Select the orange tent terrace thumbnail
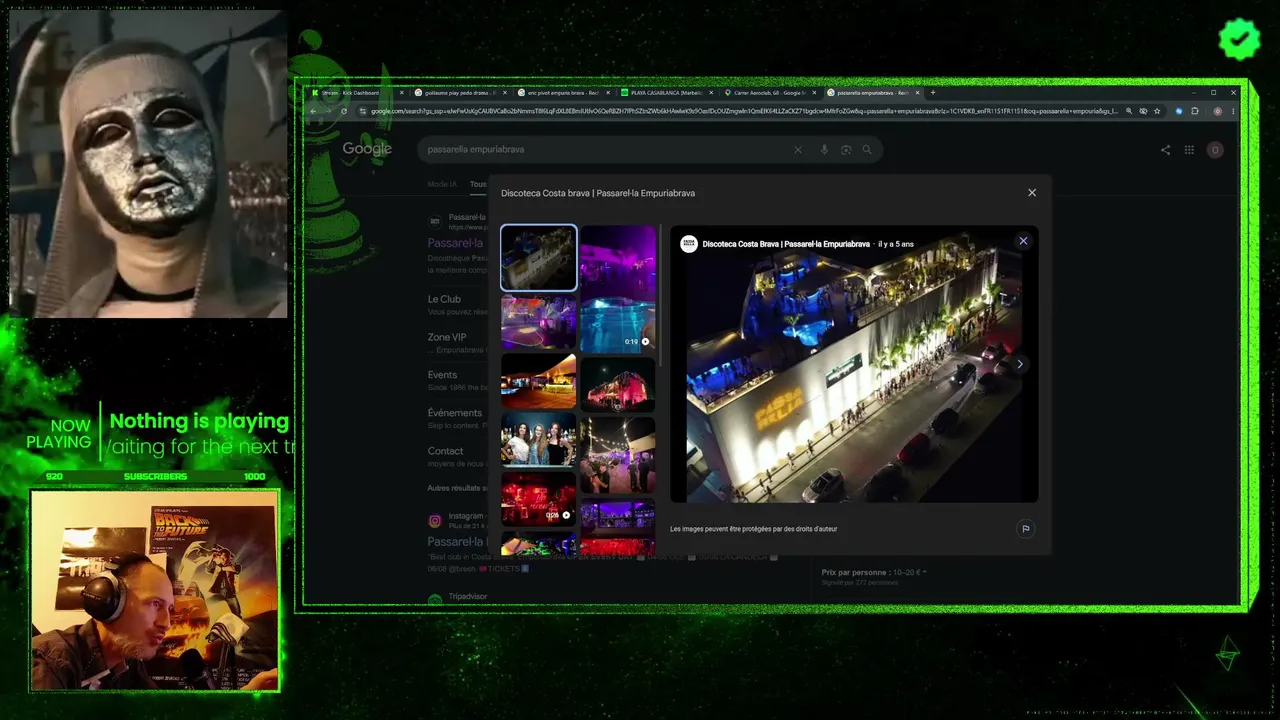The image size is (1280, 720). tap(539, 381)
